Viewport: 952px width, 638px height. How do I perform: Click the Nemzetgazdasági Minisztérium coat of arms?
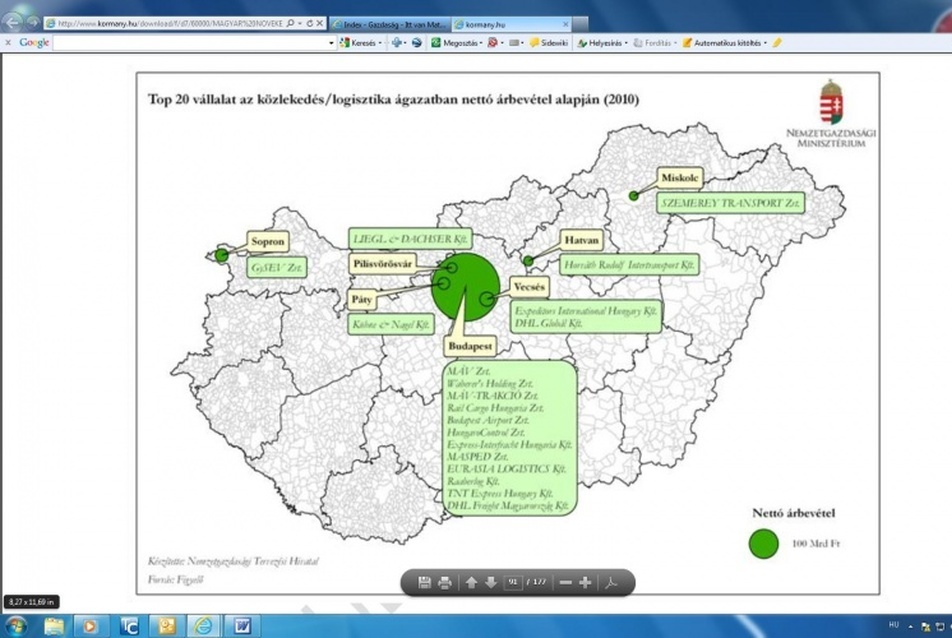pyautogui.click(x=832, y=102)
